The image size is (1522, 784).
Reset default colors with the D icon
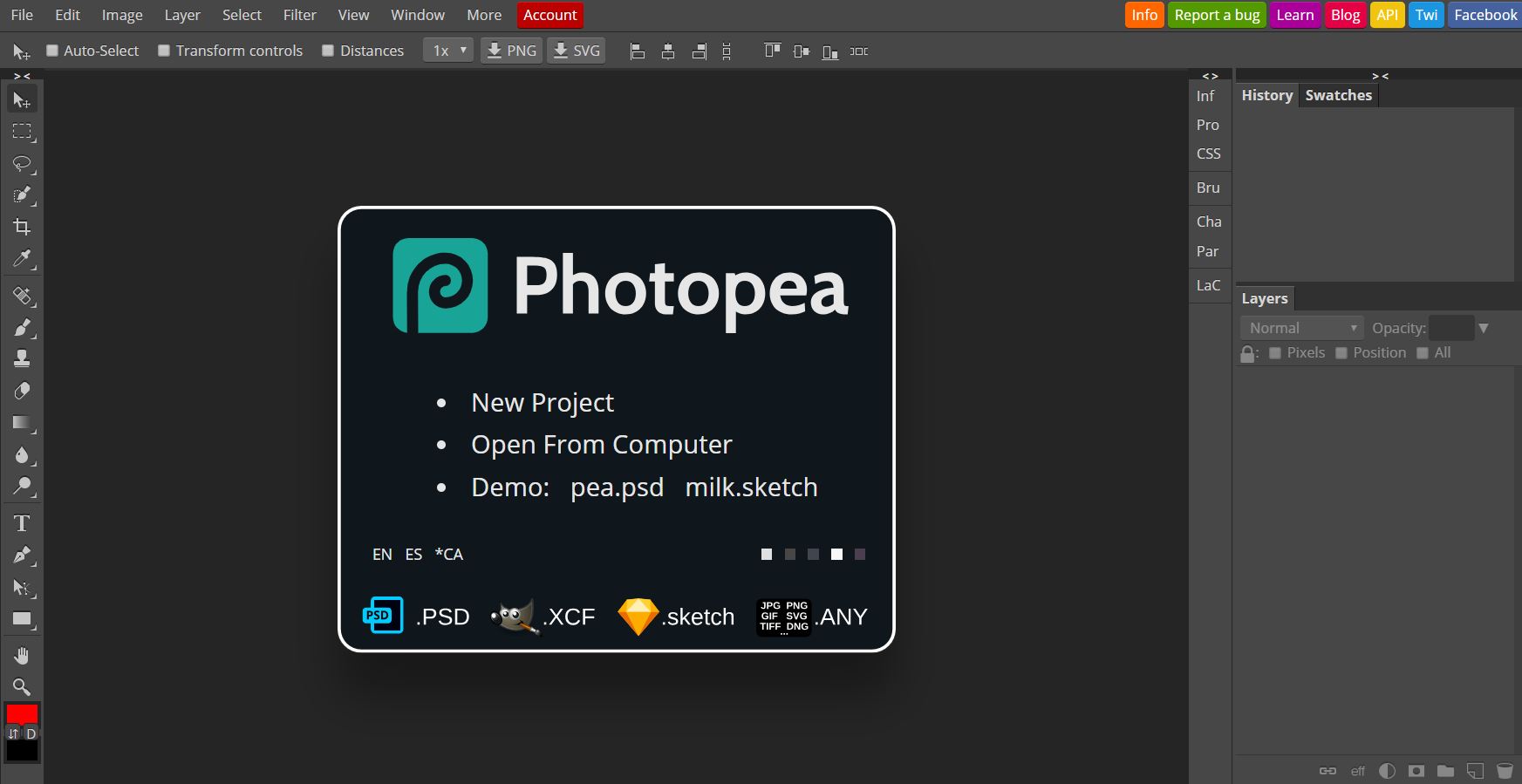coord(31,733)
